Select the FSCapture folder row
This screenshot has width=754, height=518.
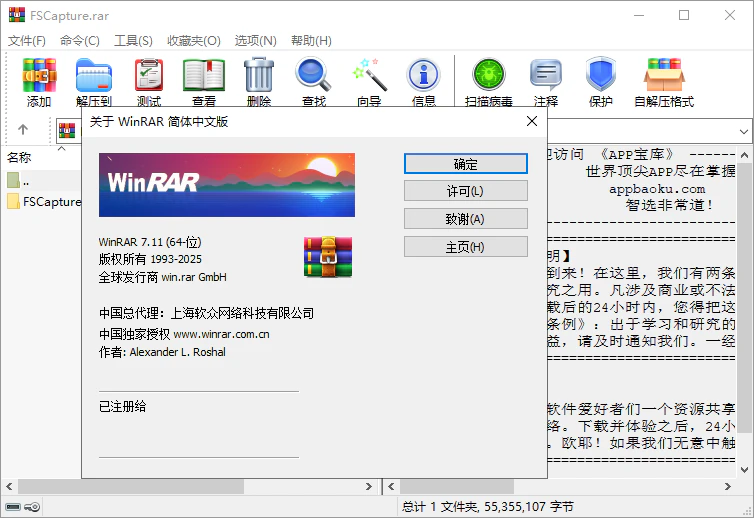point(43,202)
